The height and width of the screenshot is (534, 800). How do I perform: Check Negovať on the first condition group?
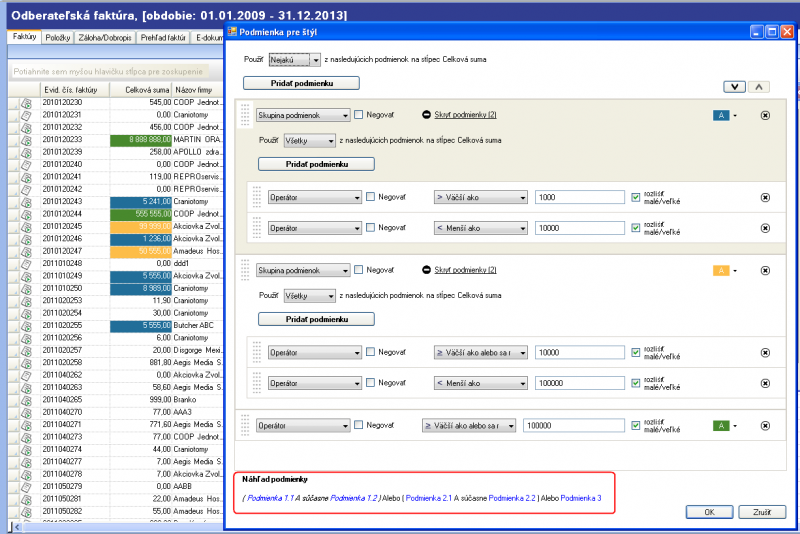coord(359,116)
